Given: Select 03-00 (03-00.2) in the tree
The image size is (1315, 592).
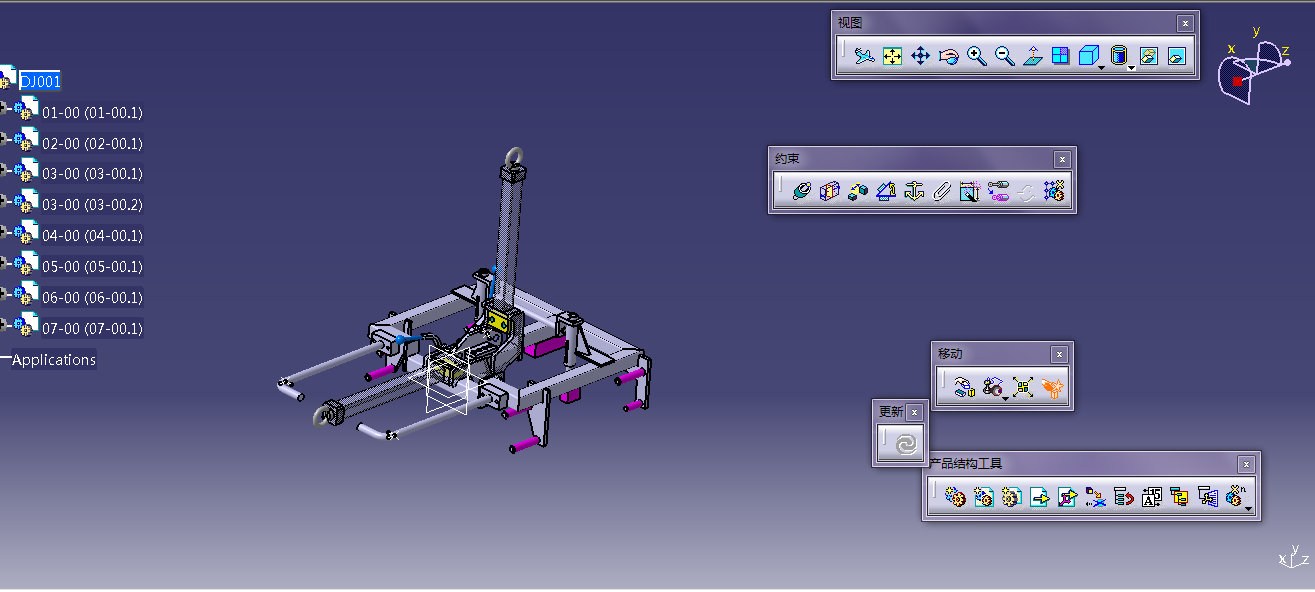Looking at the screenshot, I should click(92, 205).
